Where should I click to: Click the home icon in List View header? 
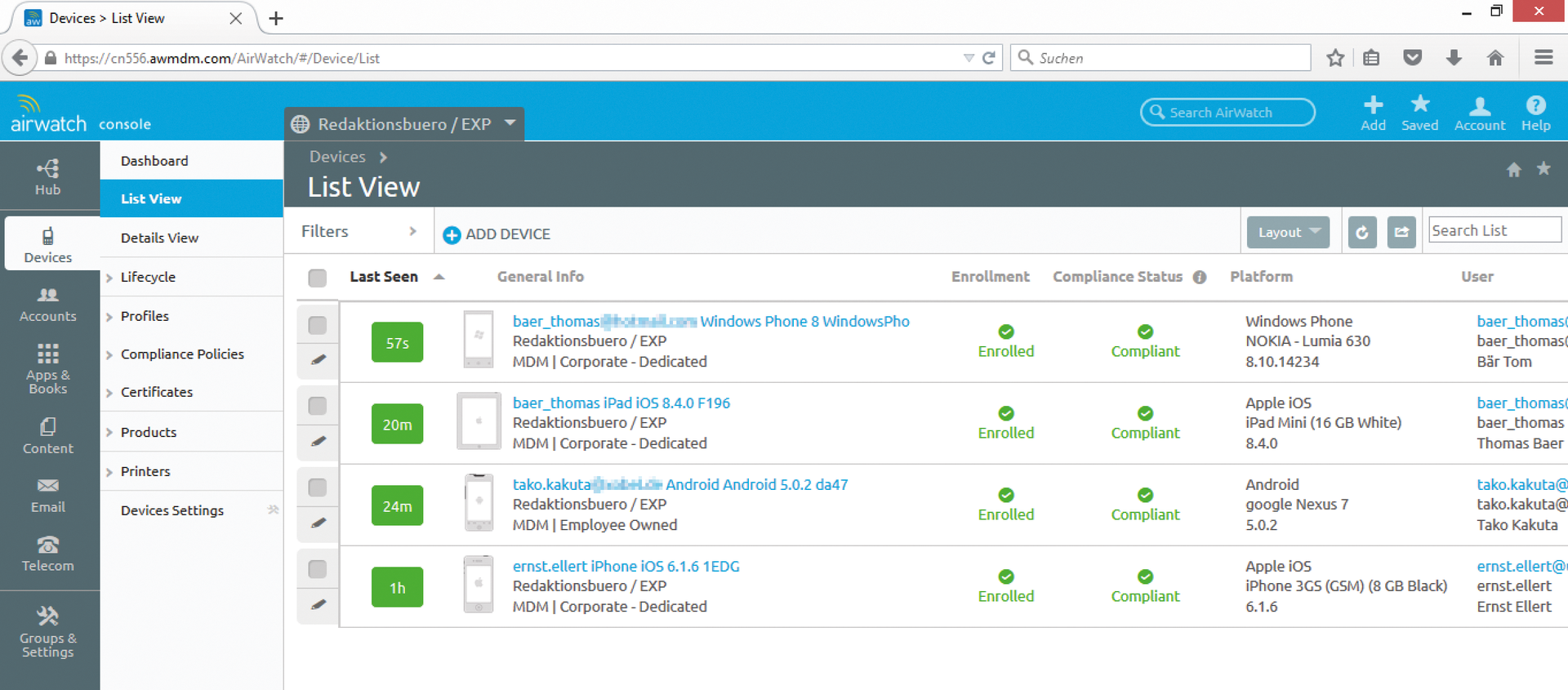tap(1513, 169)
